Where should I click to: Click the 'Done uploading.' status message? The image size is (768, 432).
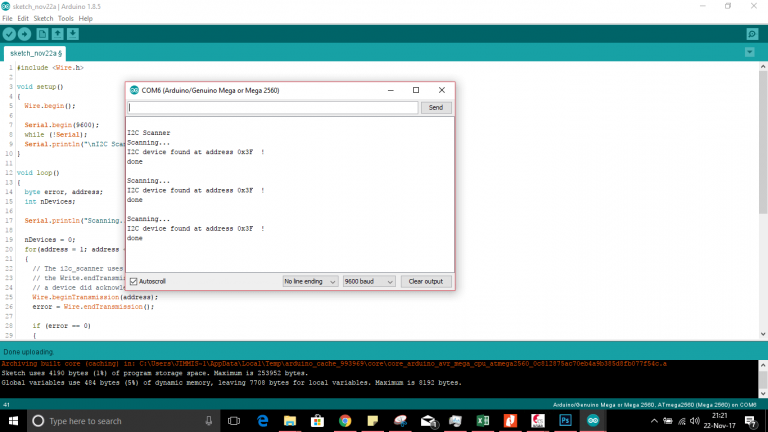click(28, 352)
